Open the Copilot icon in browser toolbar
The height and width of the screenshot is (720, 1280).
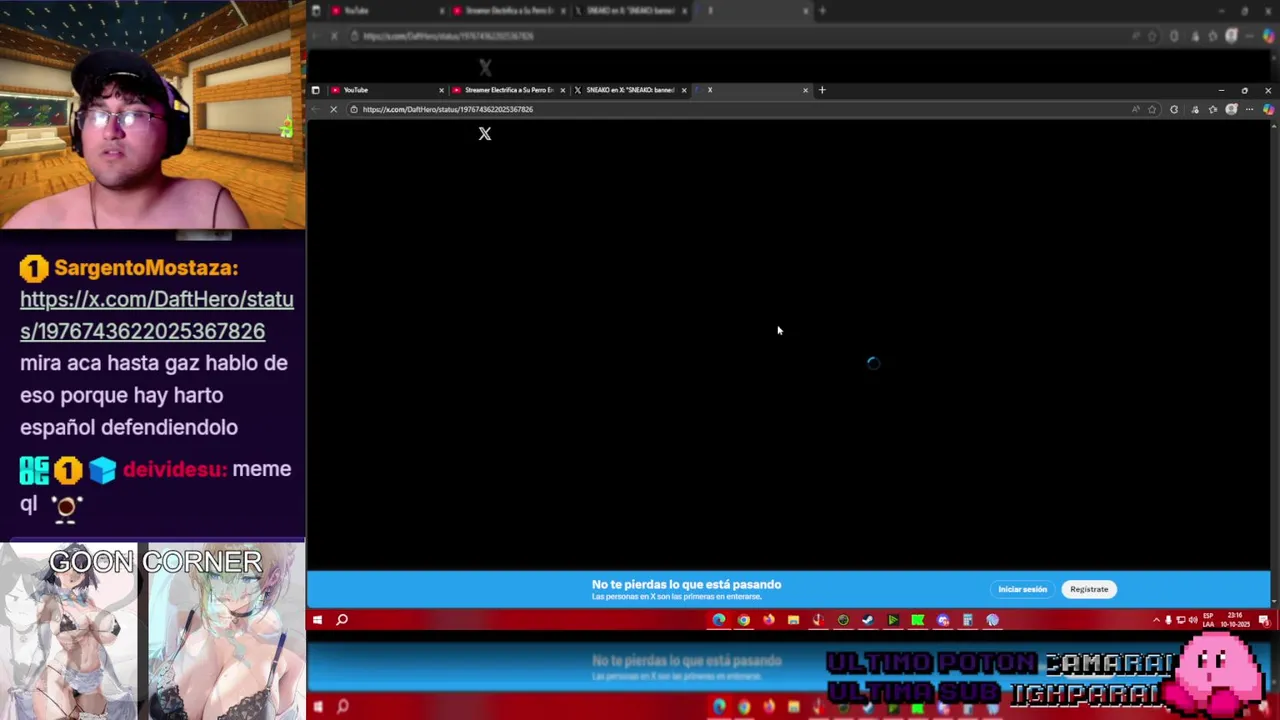coord(1268,109)
